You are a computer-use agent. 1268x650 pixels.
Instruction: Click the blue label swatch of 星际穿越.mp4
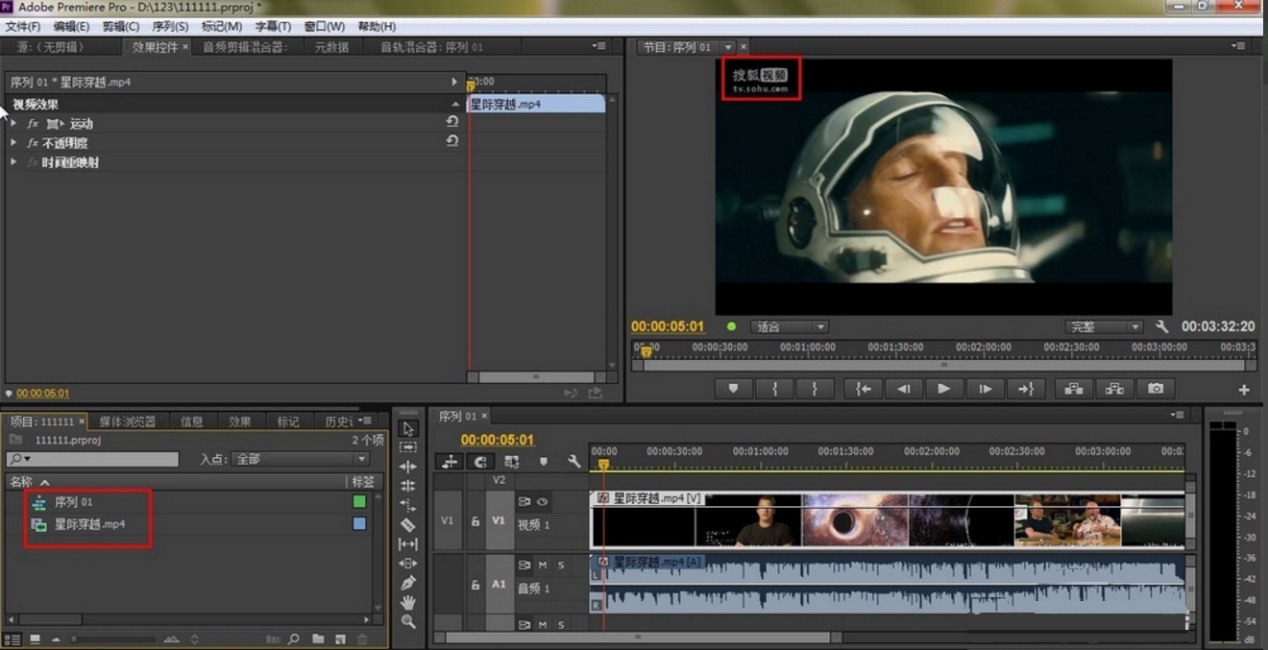(x=360, y=523)
